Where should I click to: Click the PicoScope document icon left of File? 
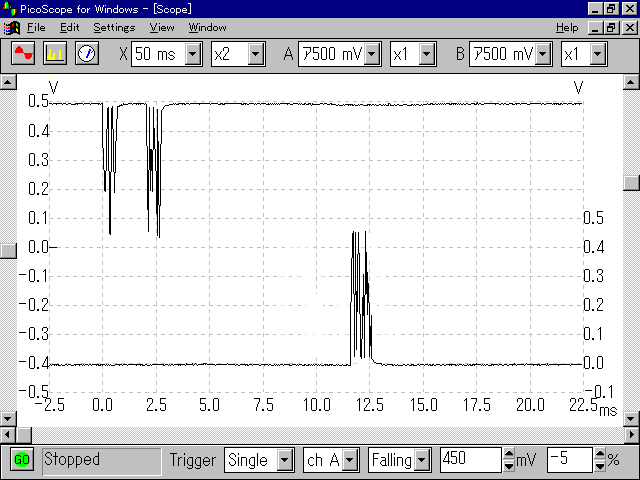[x=11, y=28]
